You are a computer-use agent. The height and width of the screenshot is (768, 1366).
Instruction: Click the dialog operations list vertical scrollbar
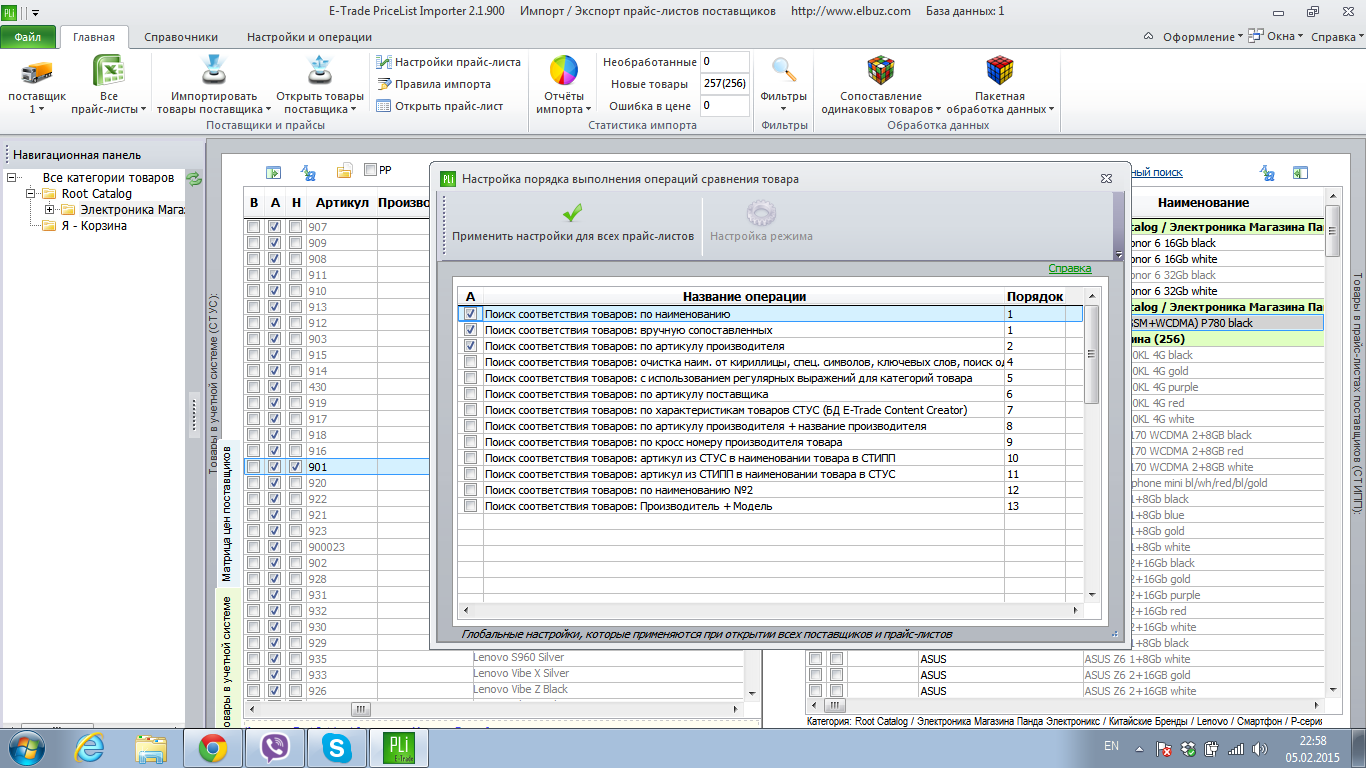[1092, 445]
